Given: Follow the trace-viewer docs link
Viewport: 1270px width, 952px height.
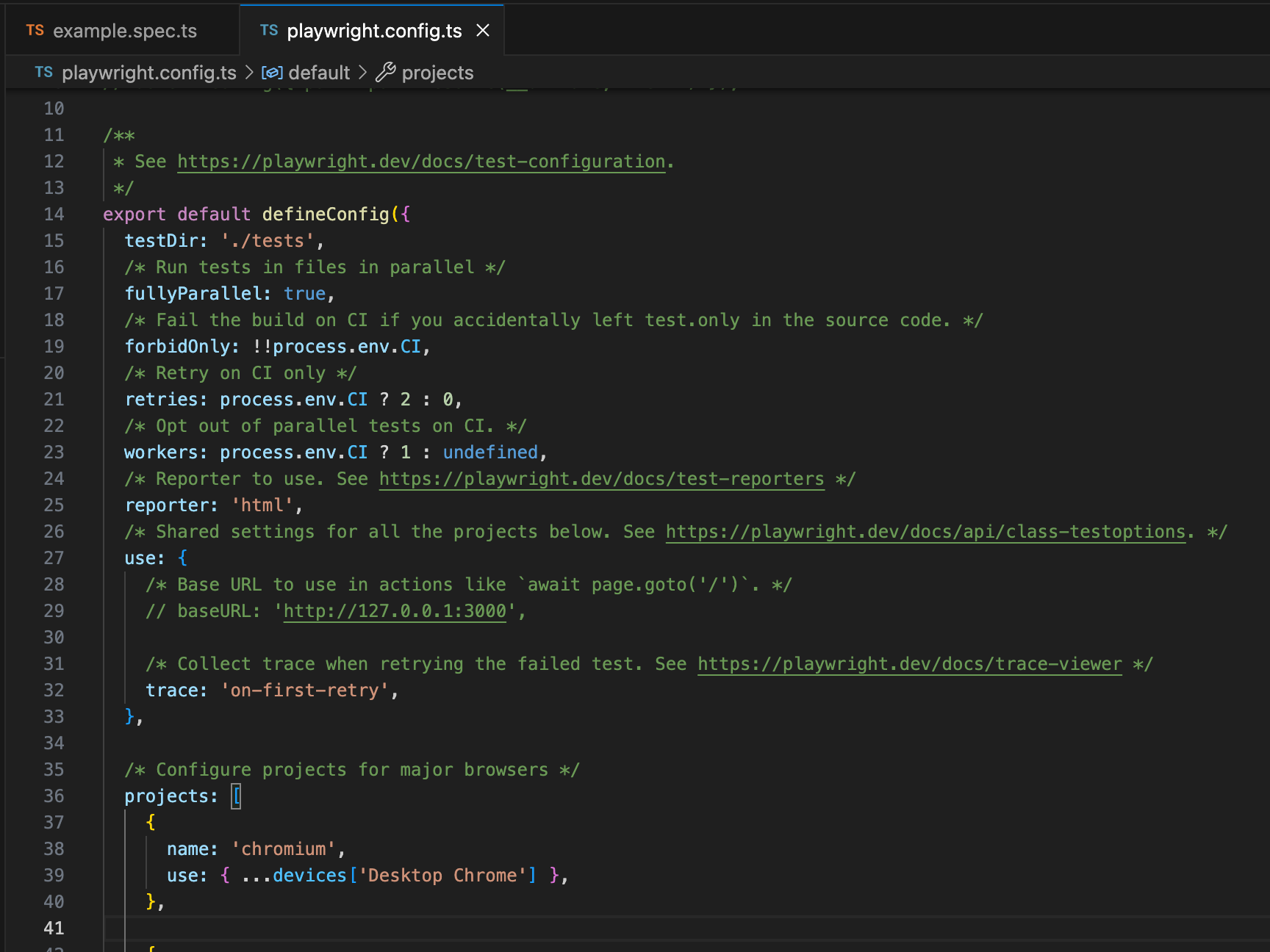Looking at the screenshot, I should [909, 664].
